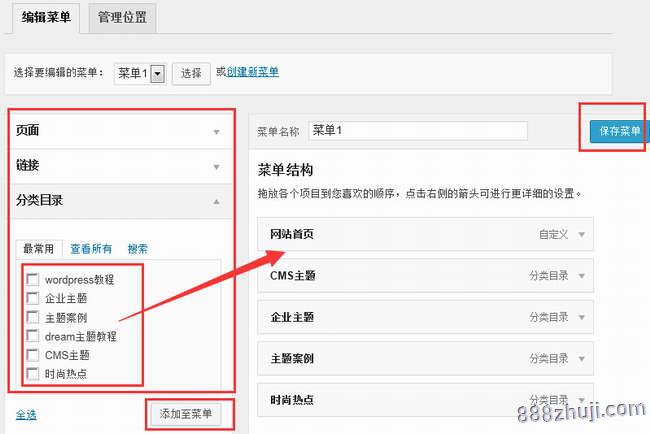The image size is (650, 434).
Task: Click the 菜单结构 heading text
Action: coord(285,170)
